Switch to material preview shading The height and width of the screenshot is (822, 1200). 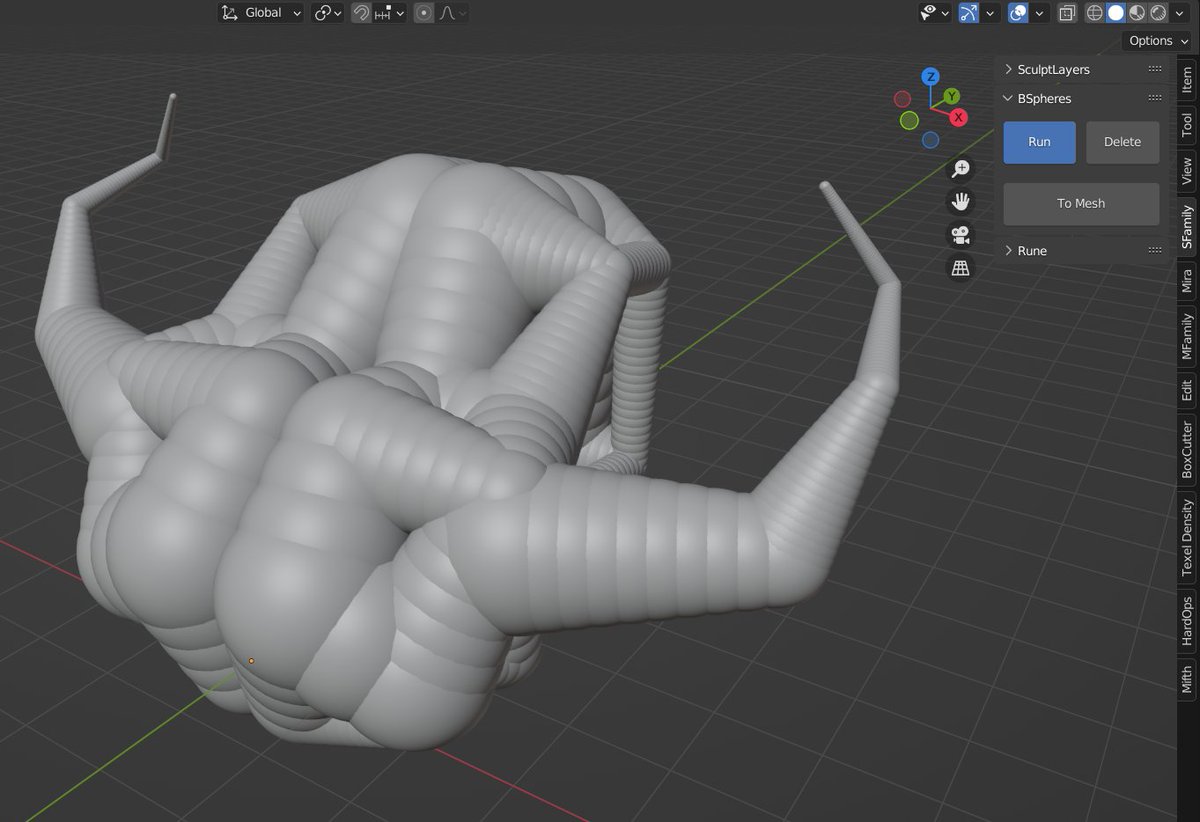click(1137, 13)
